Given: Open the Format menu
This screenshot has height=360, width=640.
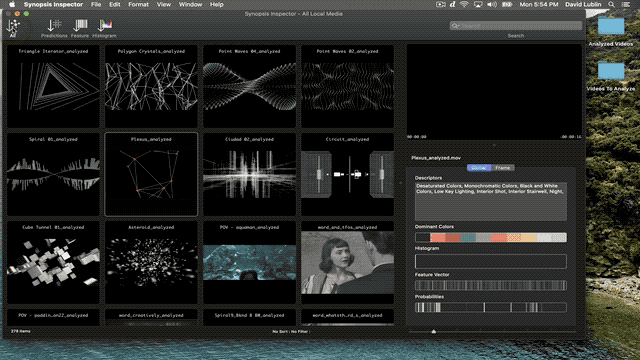Looking at the screenshot, I should (x=138, y=4).
